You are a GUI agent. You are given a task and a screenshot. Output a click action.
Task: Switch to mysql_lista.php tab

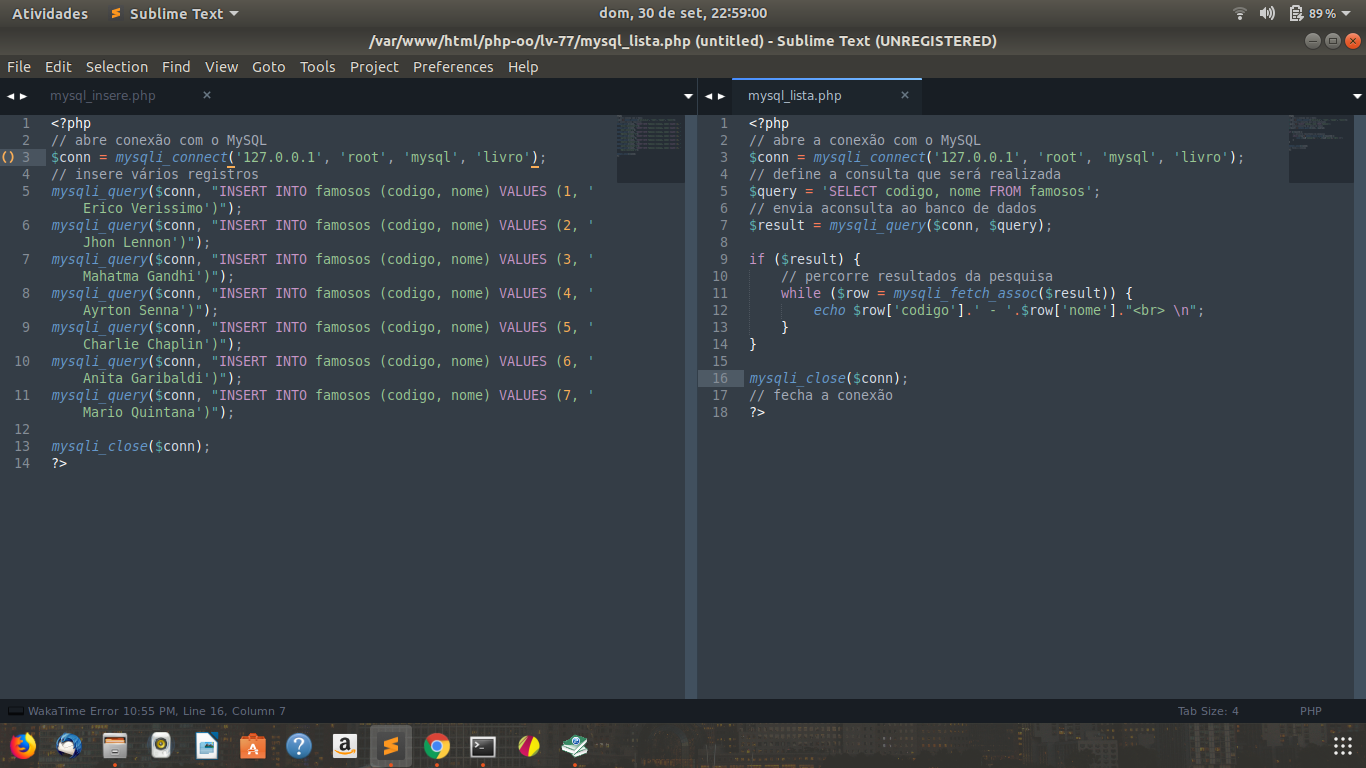(795, 96)
